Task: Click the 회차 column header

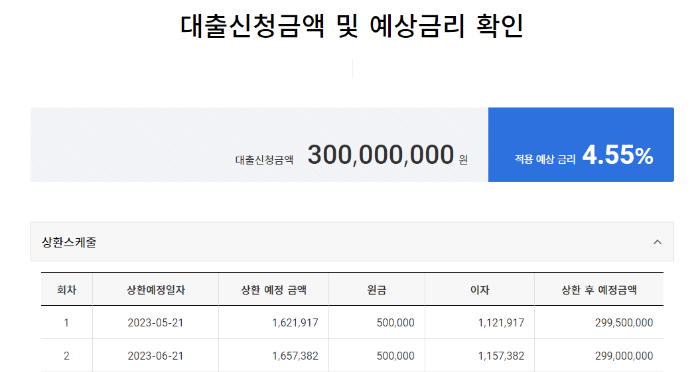Action: pyautogui.click(x=67, y=290)
